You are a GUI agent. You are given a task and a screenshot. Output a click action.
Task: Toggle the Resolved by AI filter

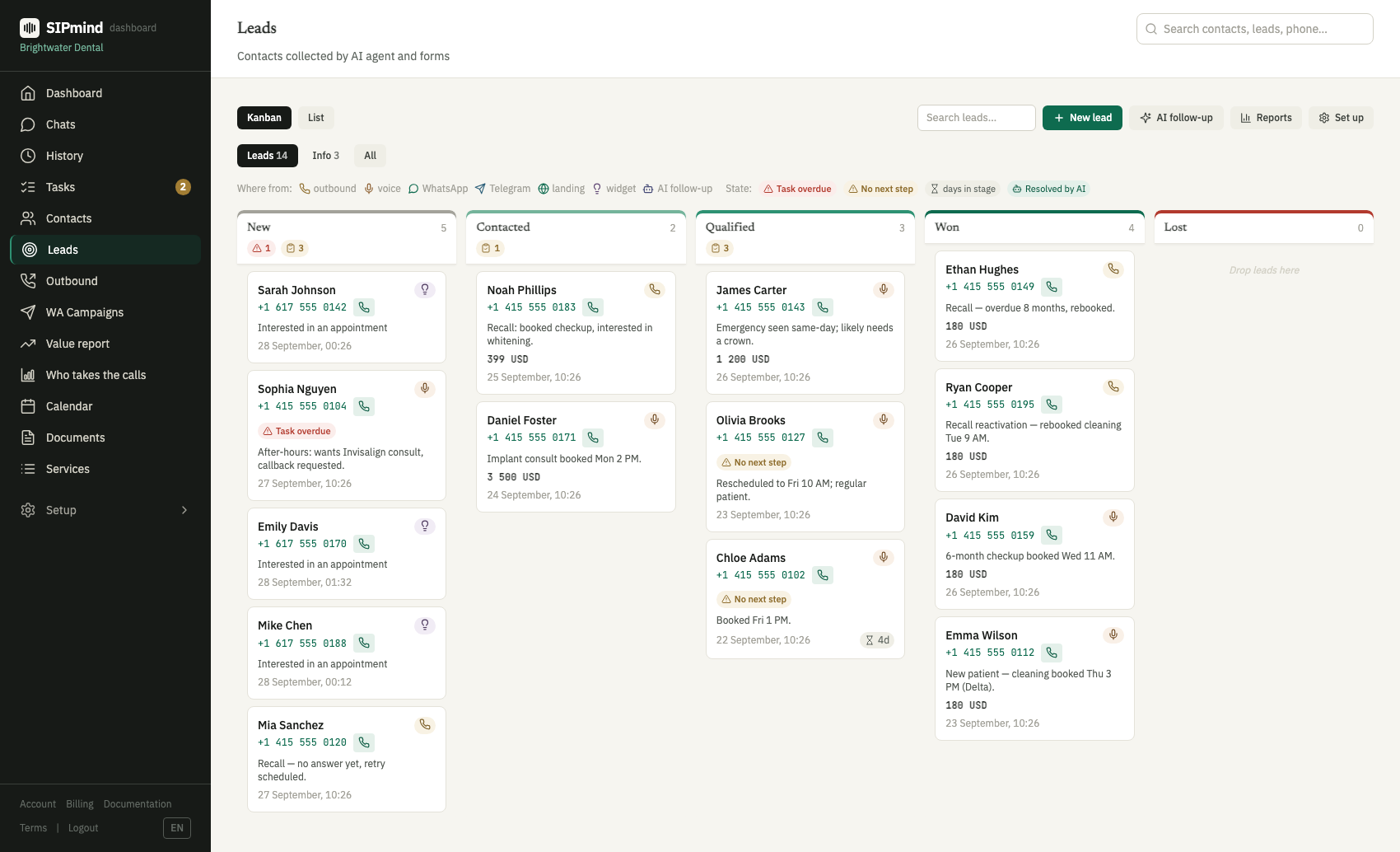tap(1049, 189)
